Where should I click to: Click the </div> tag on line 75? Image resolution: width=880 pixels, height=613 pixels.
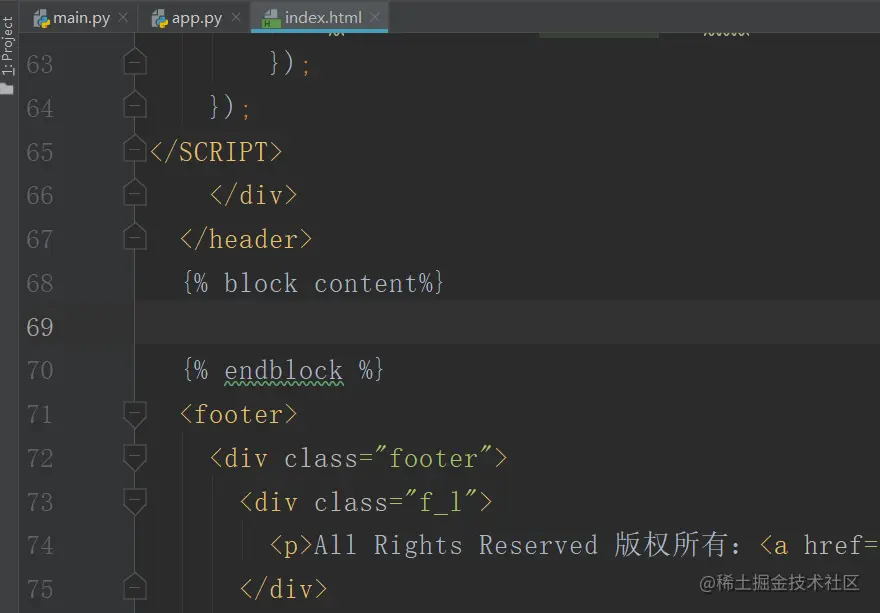click(x=283, y=589)
